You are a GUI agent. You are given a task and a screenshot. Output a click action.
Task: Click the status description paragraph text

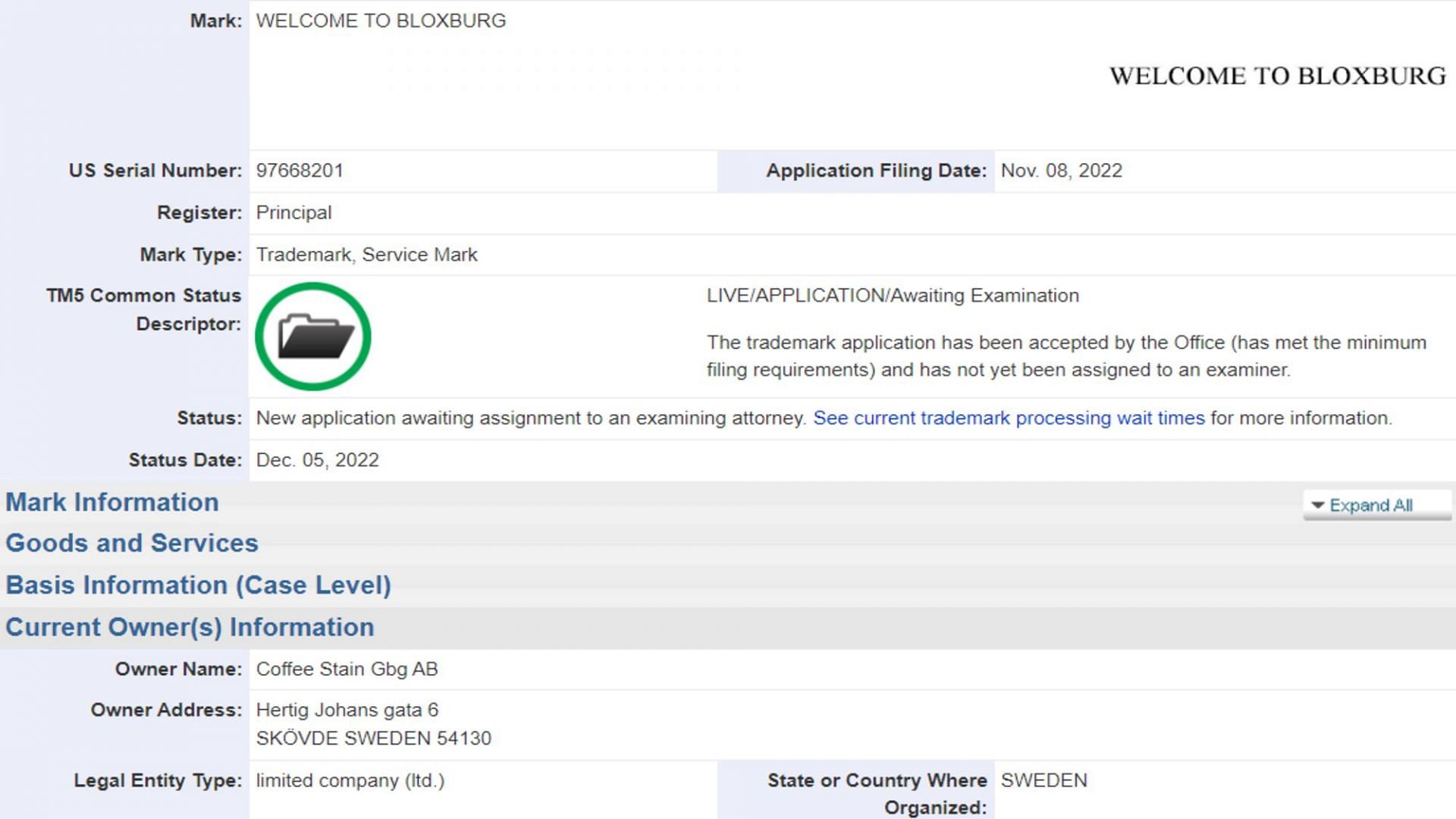click(1066, 356)
